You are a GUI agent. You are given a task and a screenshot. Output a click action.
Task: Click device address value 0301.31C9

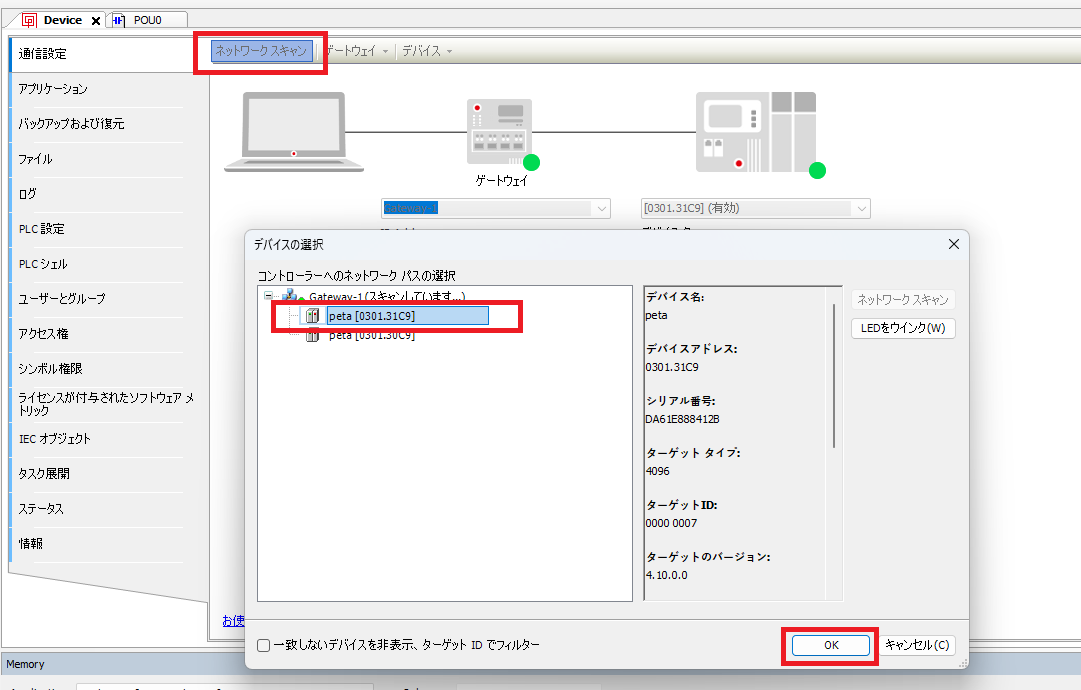(672, 367)
